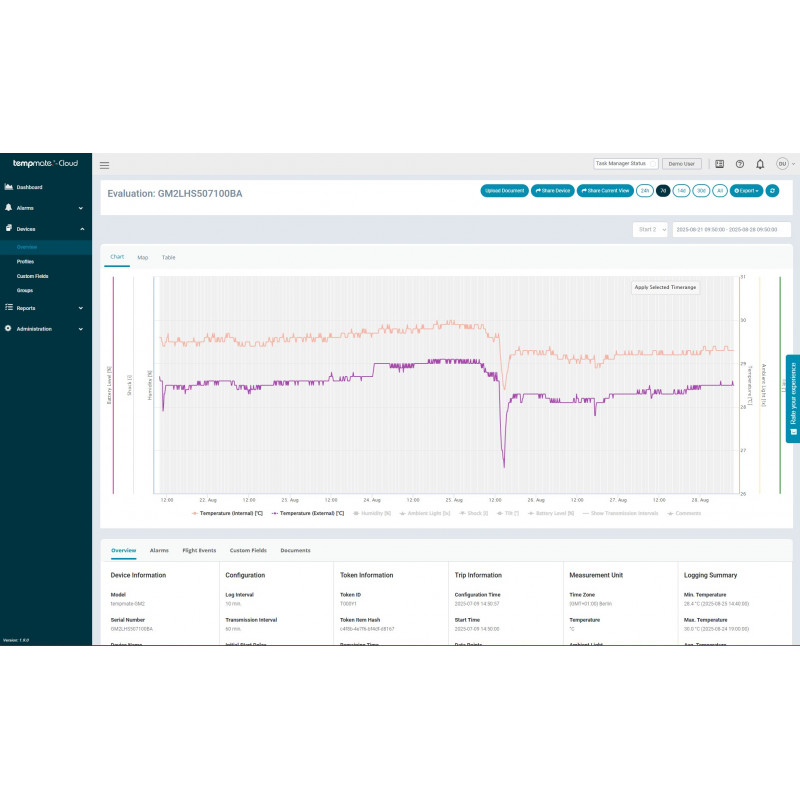
Task: Open the Flight Events tab
Action: point(199,550)
